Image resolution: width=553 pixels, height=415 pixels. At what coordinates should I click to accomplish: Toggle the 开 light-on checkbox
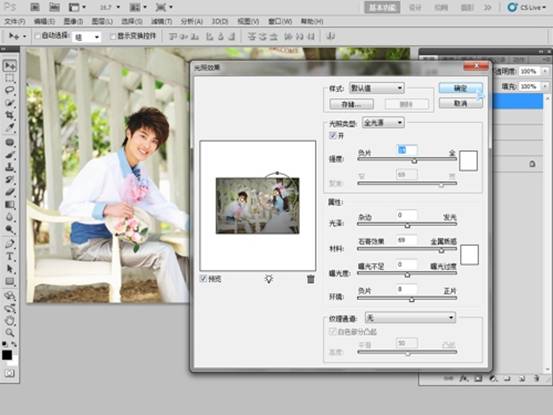tap(333, 135)
